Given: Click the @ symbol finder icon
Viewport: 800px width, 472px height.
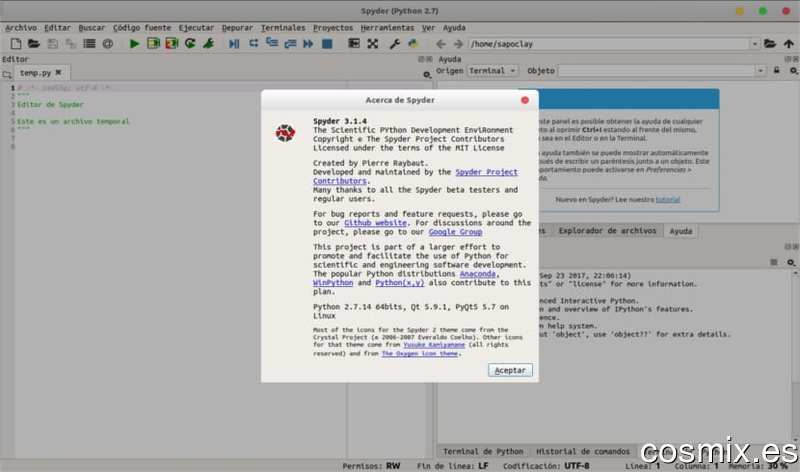Looking at the screenshot, I should point(108,44).
